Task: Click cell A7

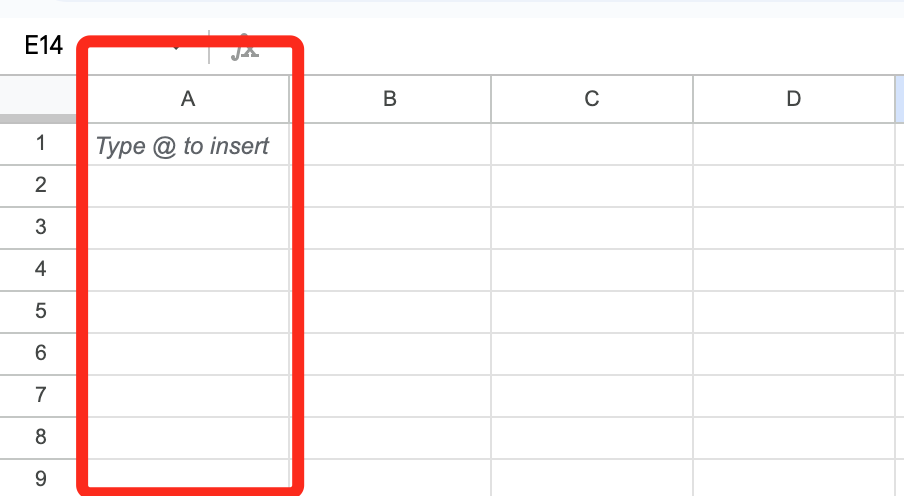Action: (x=187, y=396)
